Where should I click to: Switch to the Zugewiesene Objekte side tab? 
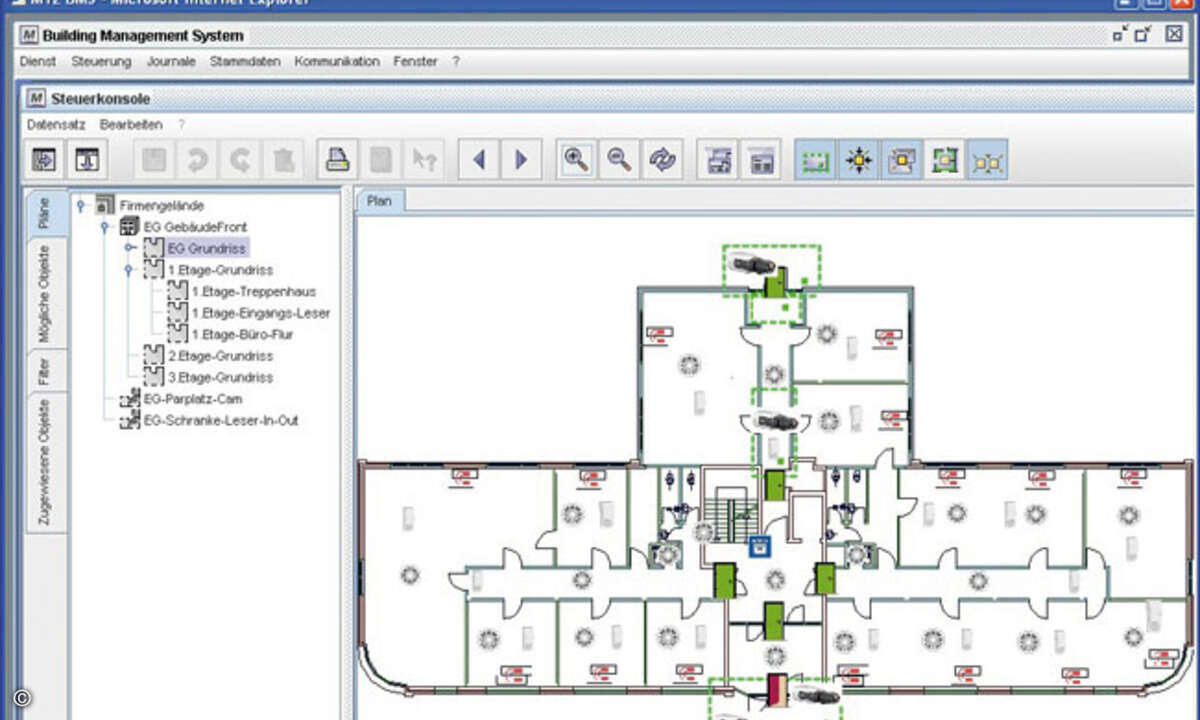pyautogui.click(x=46, y=462)
